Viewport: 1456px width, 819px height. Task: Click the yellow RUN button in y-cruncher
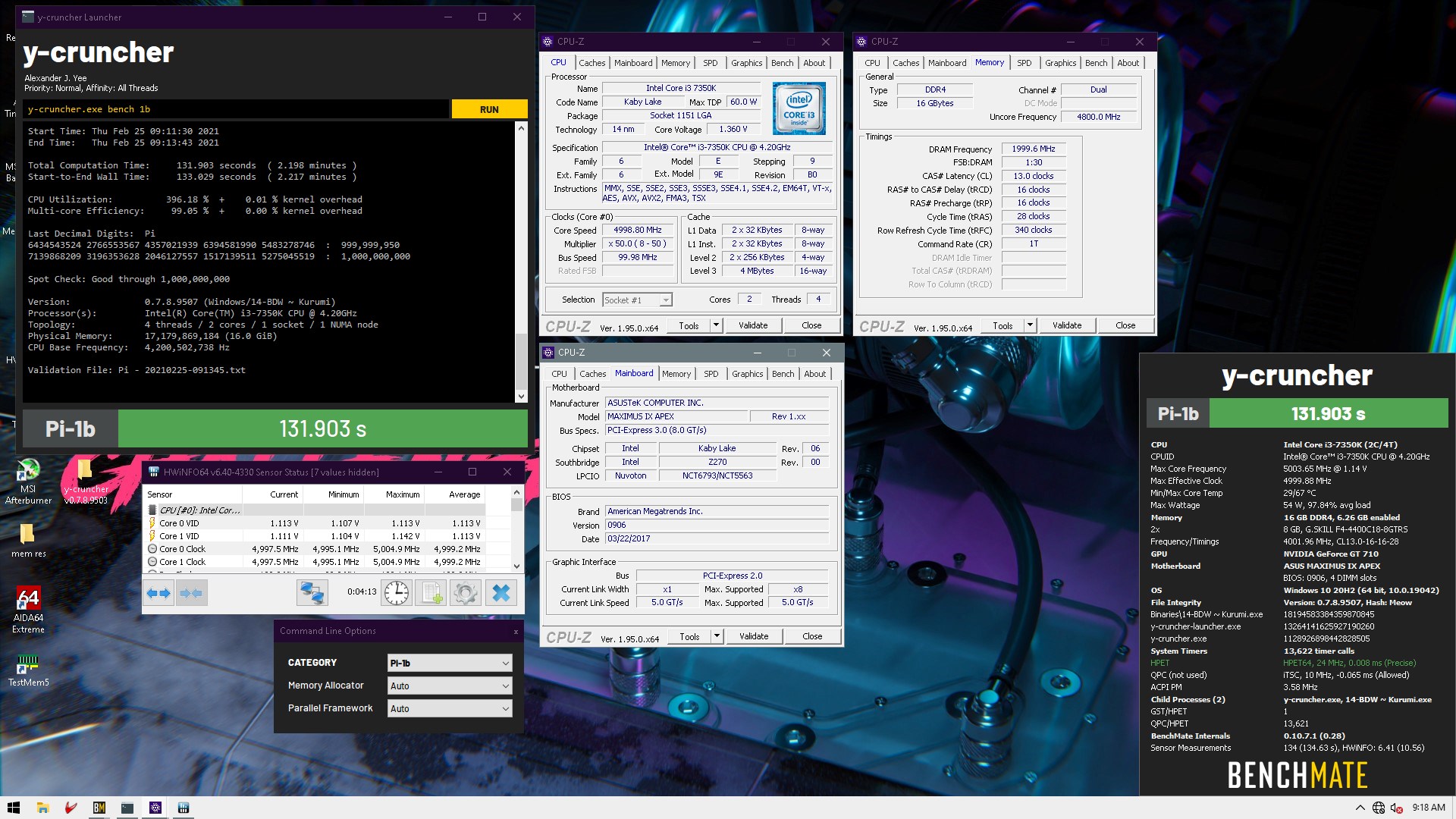[x=489, y=109]
